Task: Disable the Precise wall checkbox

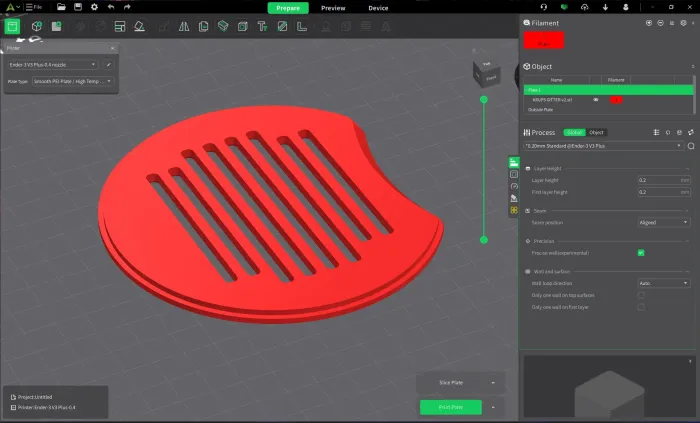Action: pyautogui.click(x=641, y=253)
